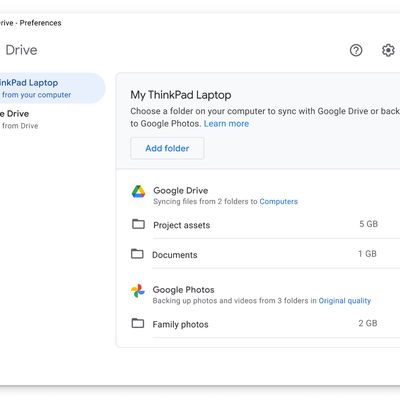This screenshot has height=400, width=400.
Task: Click the Drive title in header
Action: 21,50
